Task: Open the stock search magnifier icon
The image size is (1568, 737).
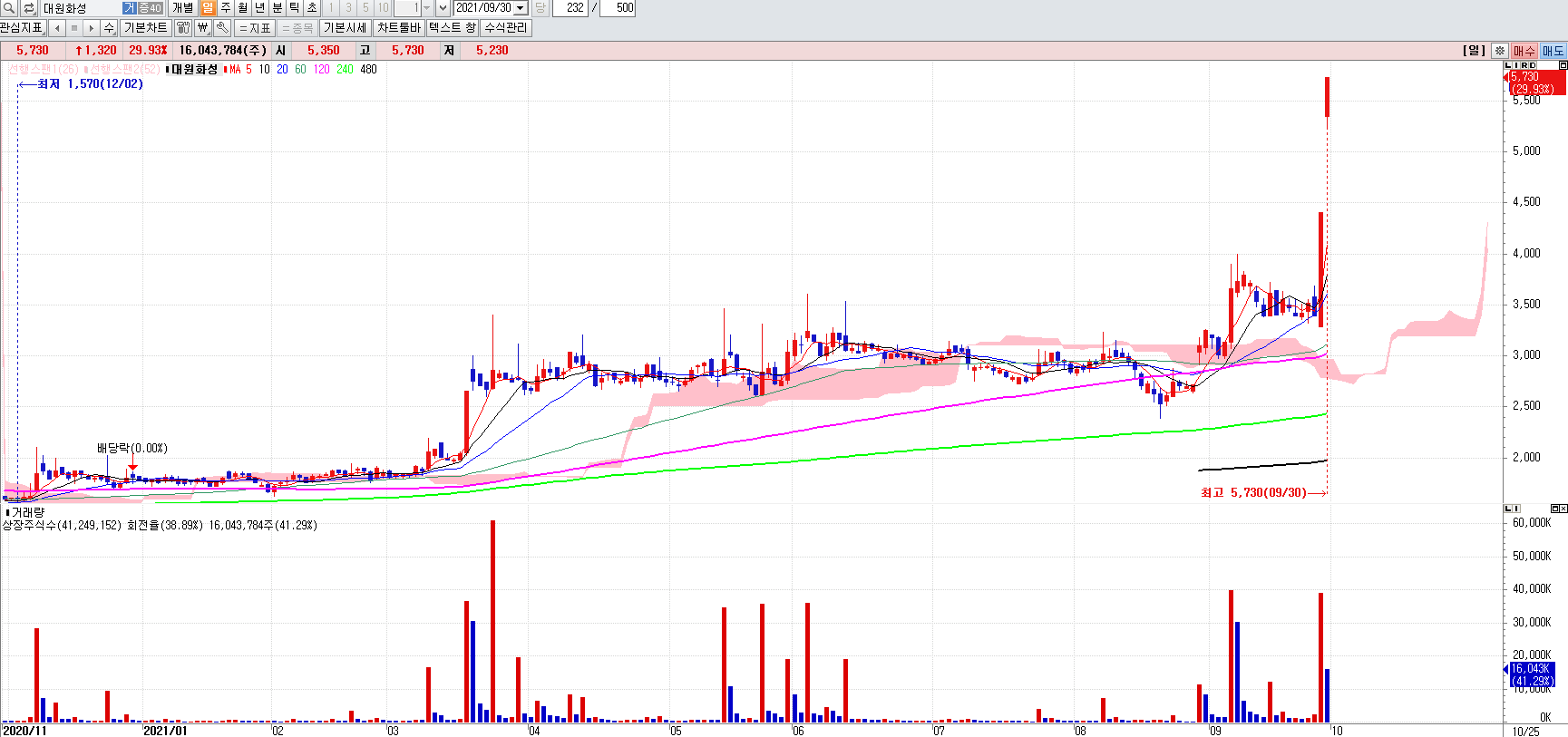Action: [x=9, y=8]
